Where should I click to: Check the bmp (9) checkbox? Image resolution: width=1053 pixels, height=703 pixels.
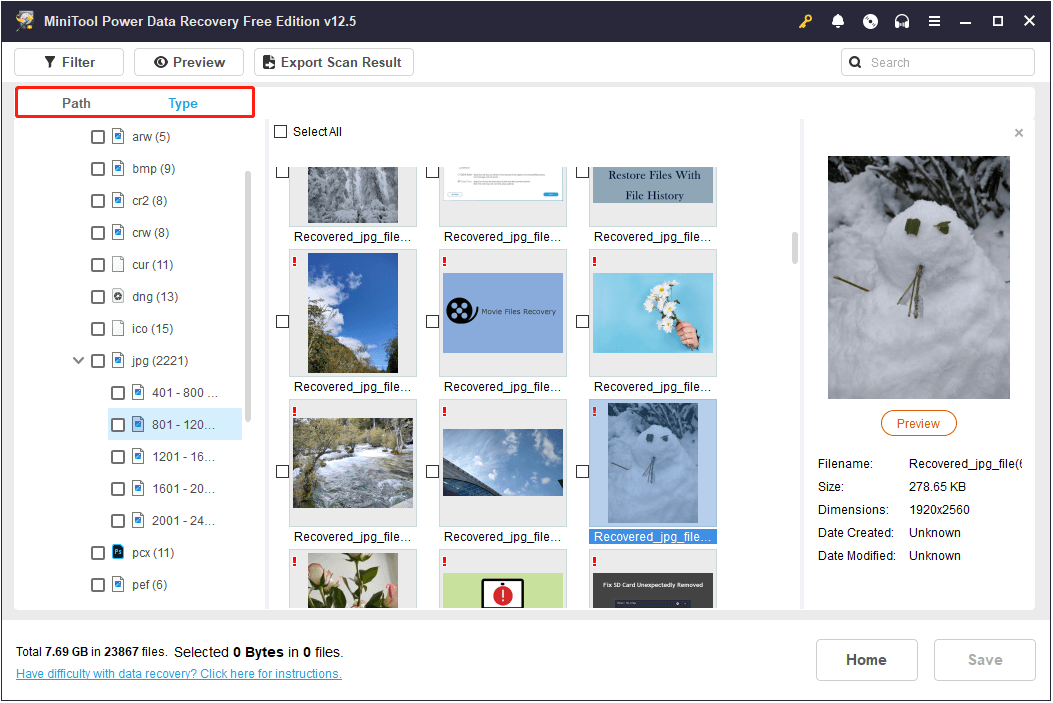(97, 168)
